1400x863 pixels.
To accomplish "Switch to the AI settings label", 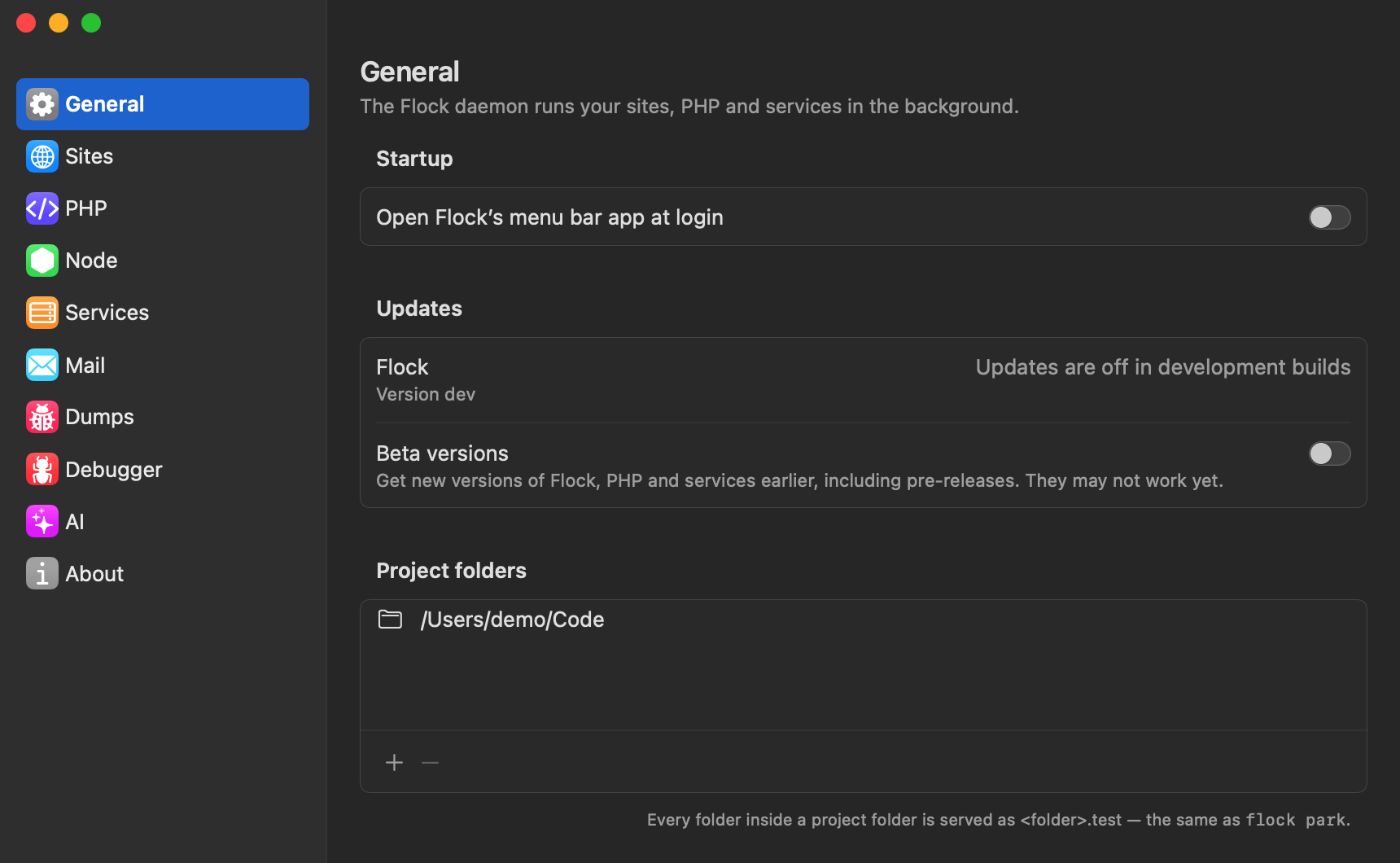I will point(75,522).
